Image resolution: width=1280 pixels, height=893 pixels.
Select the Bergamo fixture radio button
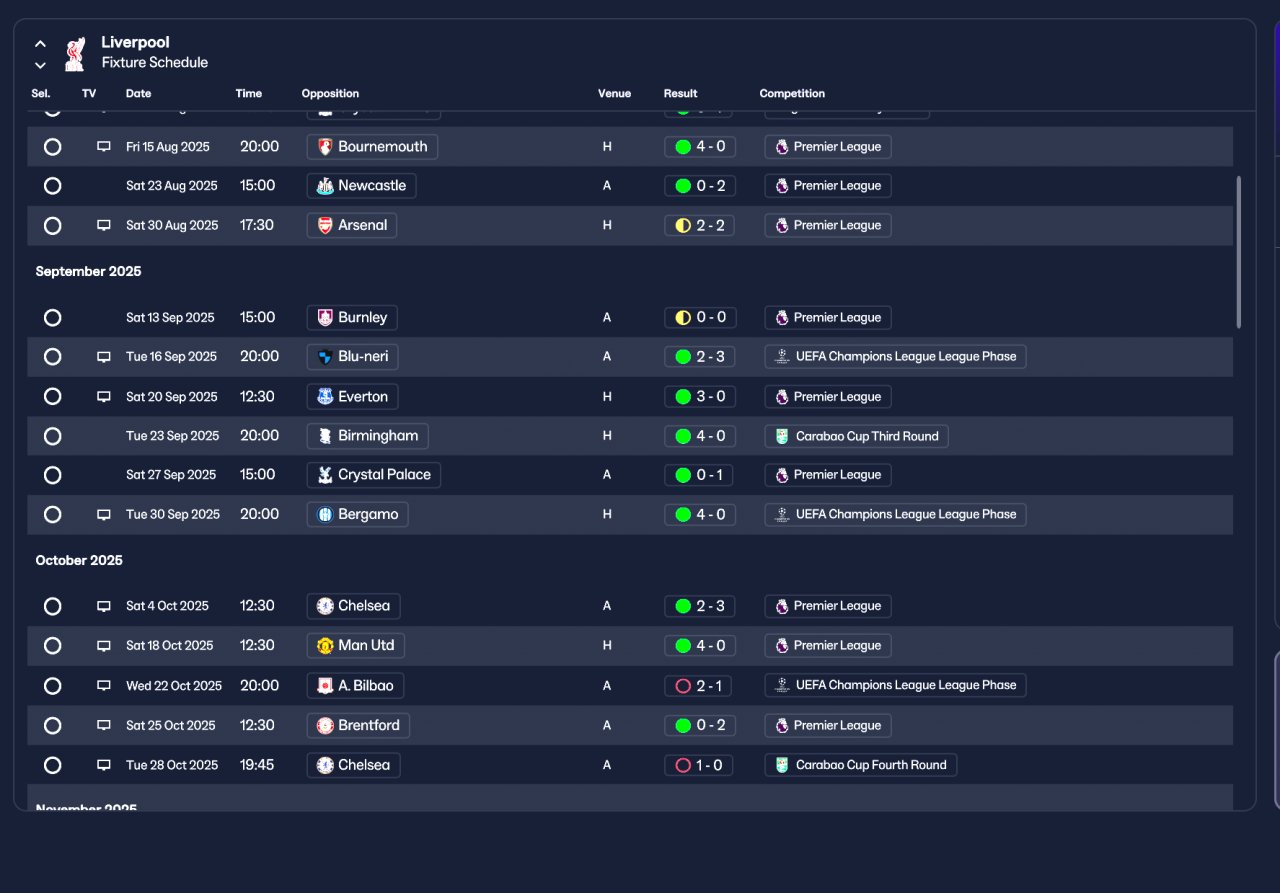tap(53, 514)
